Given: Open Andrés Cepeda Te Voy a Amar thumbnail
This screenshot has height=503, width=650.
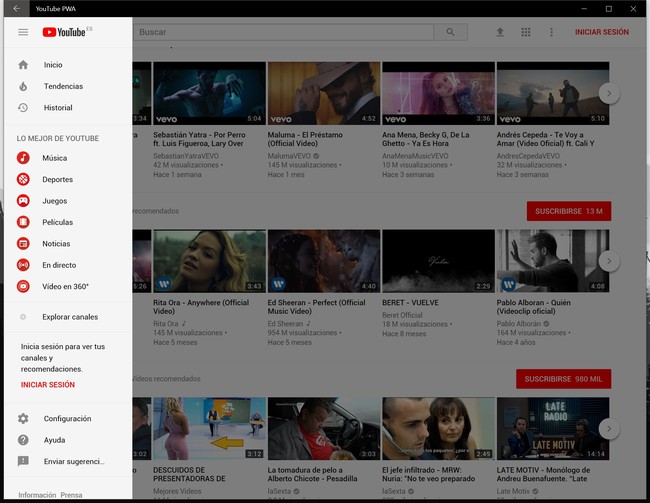Looking at the screenshot, I should [x=553, y=93].
